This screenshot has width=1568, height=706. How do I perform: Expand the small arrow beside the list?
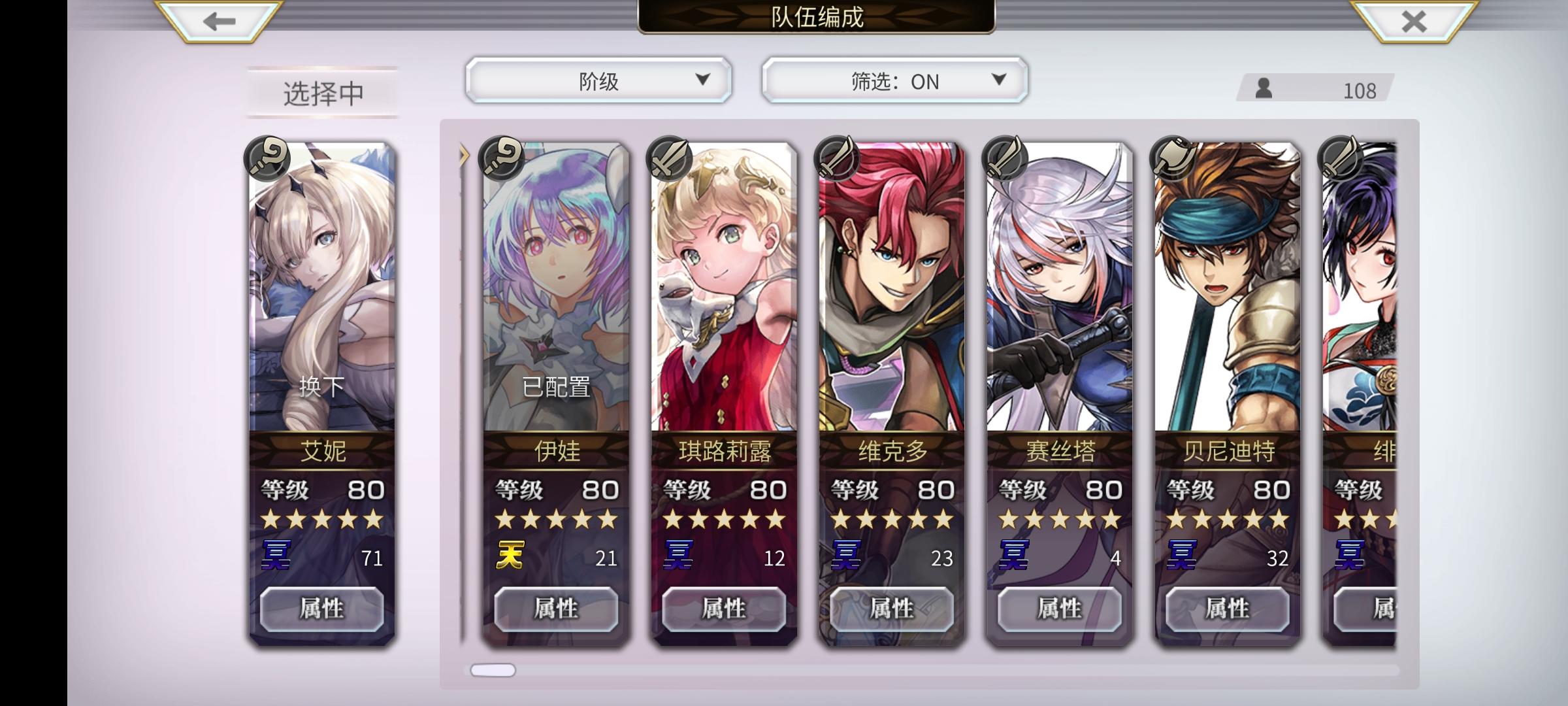465,155
